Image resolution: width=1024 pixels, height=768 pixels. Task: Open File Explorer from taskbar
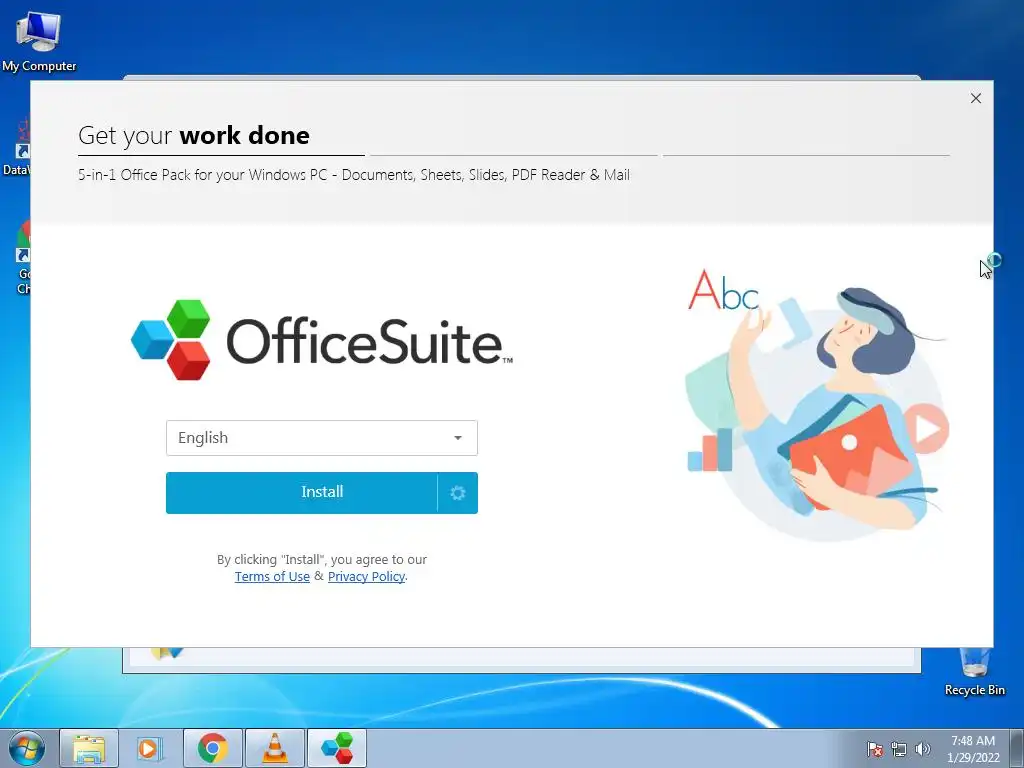click(x=89, y=748)
